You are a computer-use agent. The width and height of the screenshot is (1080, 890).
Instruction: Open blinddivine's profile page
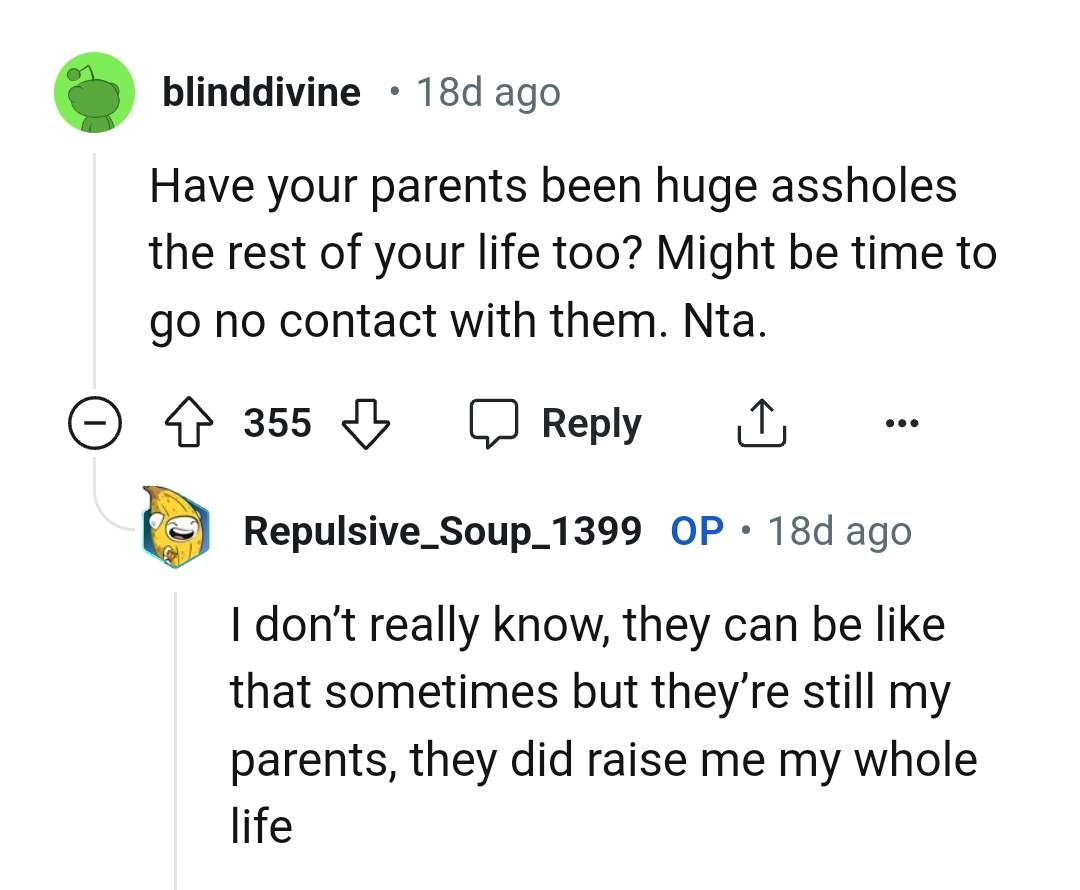tap(262, 91)
